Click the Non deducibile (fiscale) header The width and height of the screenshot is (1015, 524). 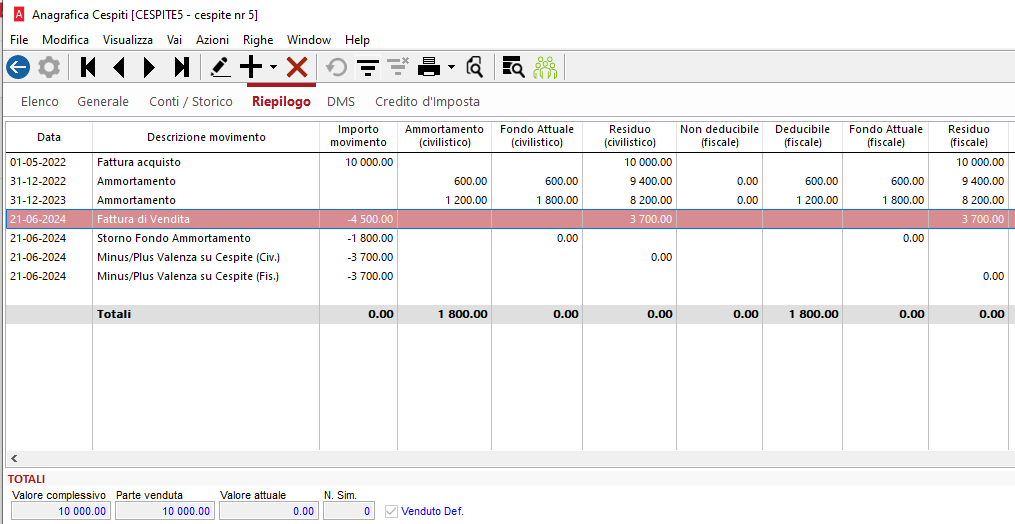pos(719,136)
